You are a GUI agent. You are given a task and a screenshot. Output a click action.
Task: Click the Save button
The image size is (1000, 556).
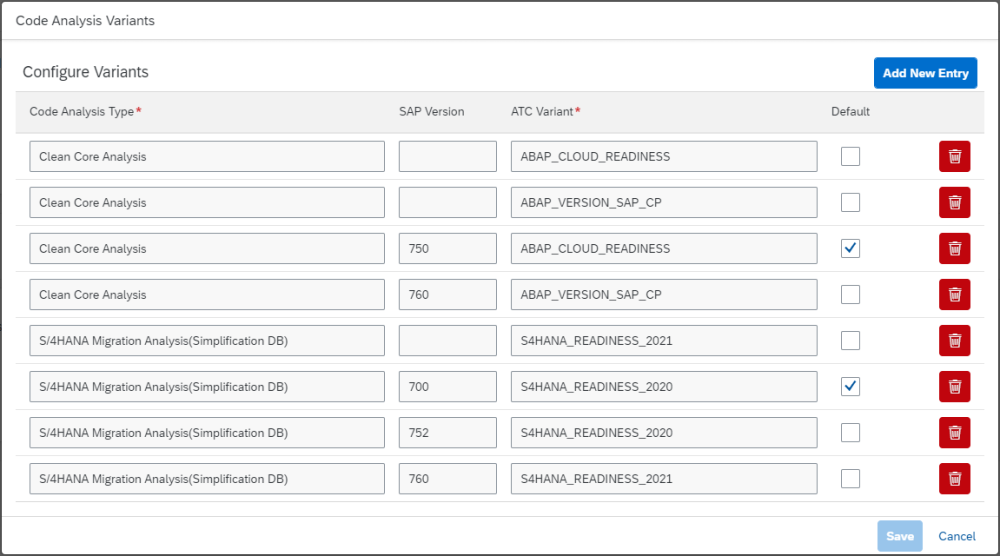[x=900, y=536]
